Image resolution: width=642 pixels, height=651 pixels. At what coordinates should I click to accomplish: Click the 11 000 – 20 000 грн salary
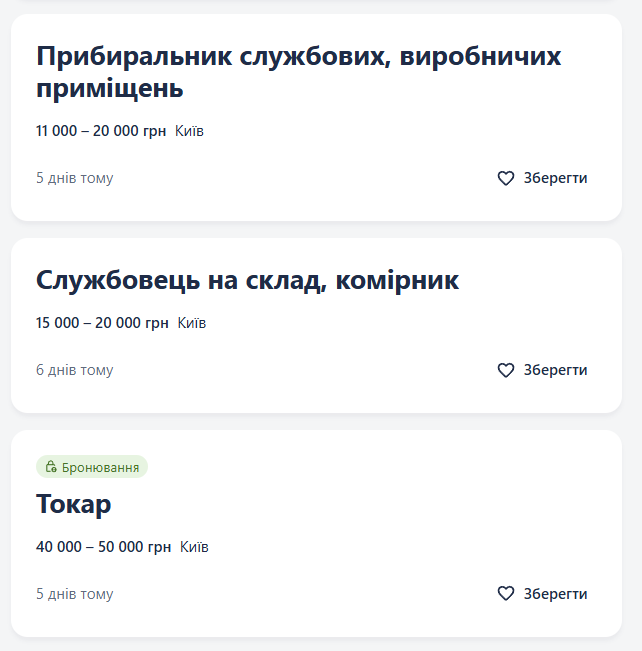tap(101, 131)
